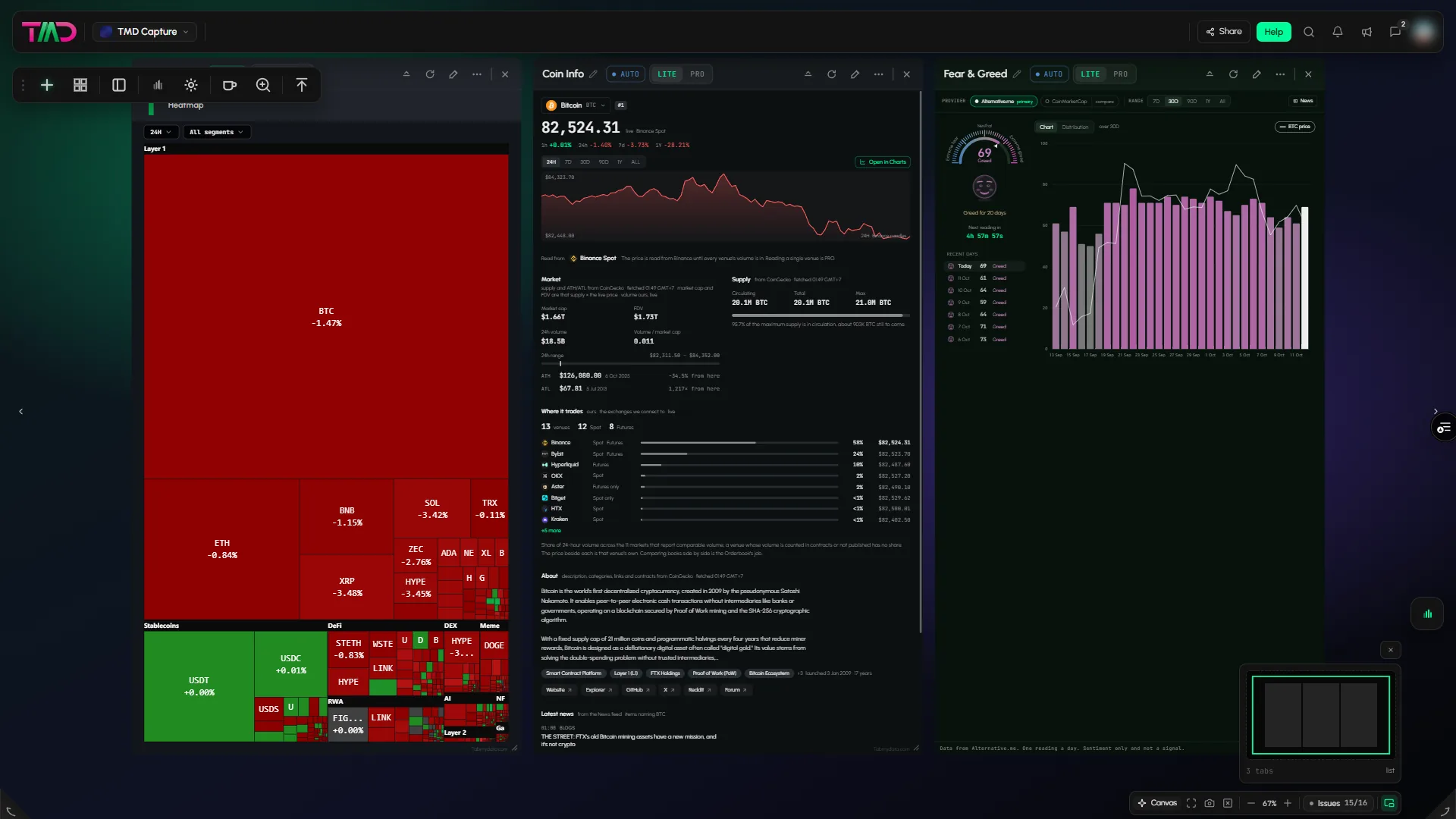Image resolution: width=1456 pixels, height=819 pixels.
Task: Open more options (three dots) in Heatmap panel
Action: [477, 74]
